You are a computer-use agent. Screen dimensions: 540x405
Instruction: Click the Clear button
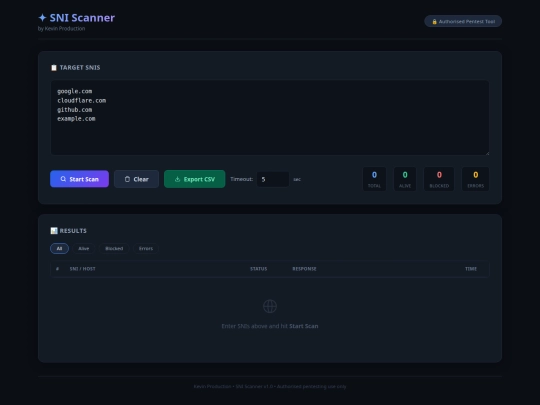tap(136, 179)
